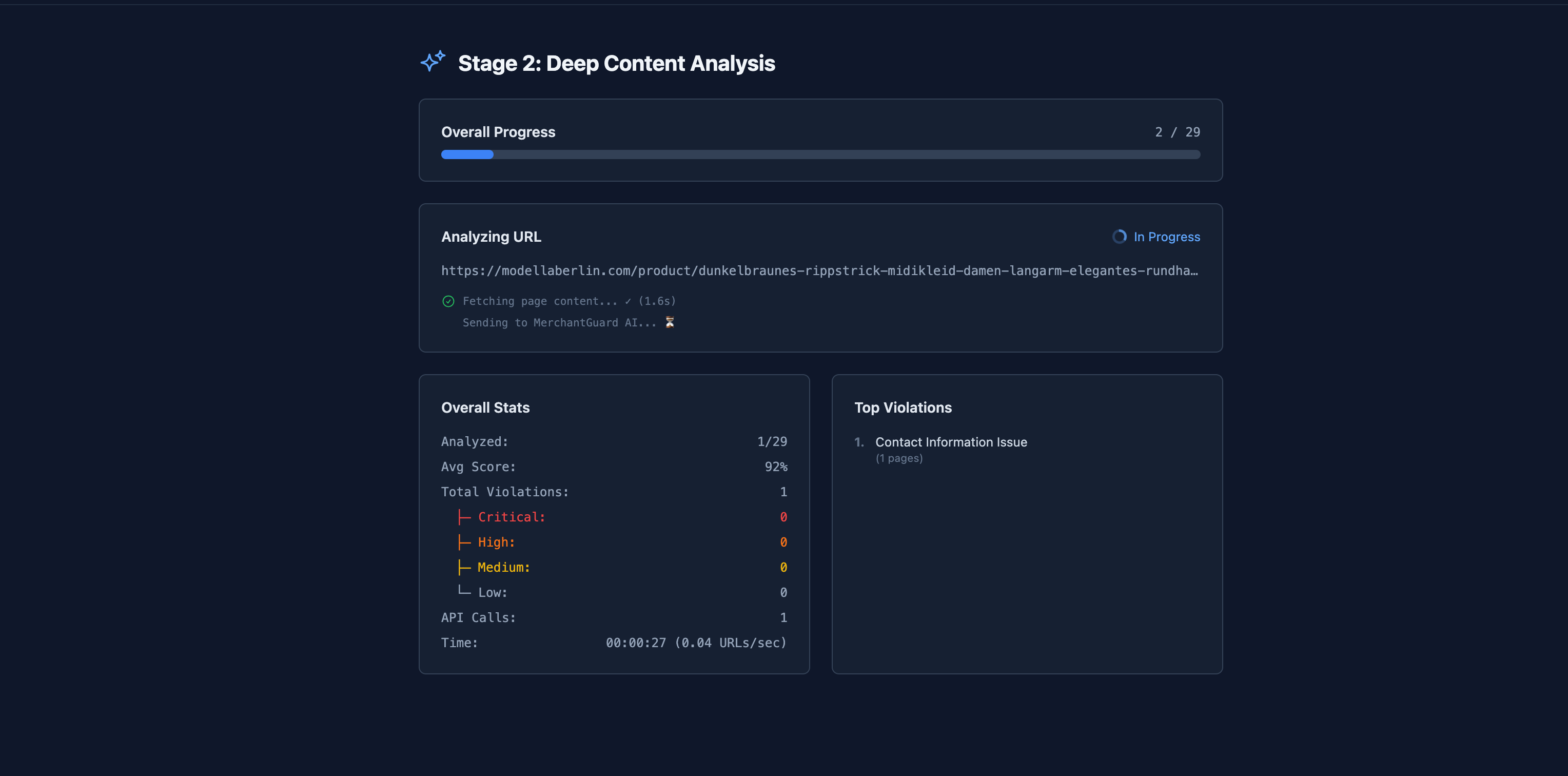
Task: Click the Medium severity branch marker
Action: [463, 567]
